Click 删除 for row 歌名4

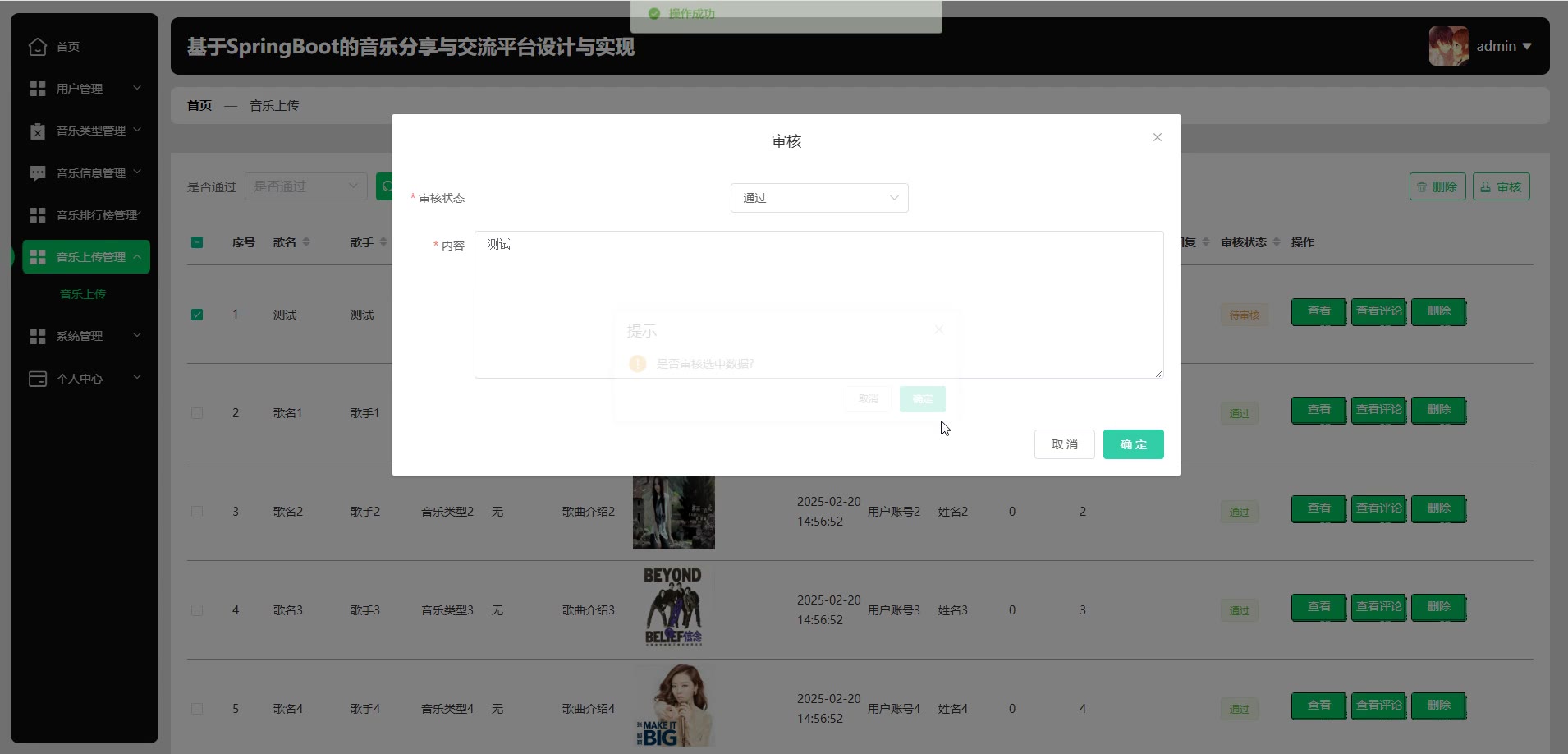click(x=1438, y=706)
